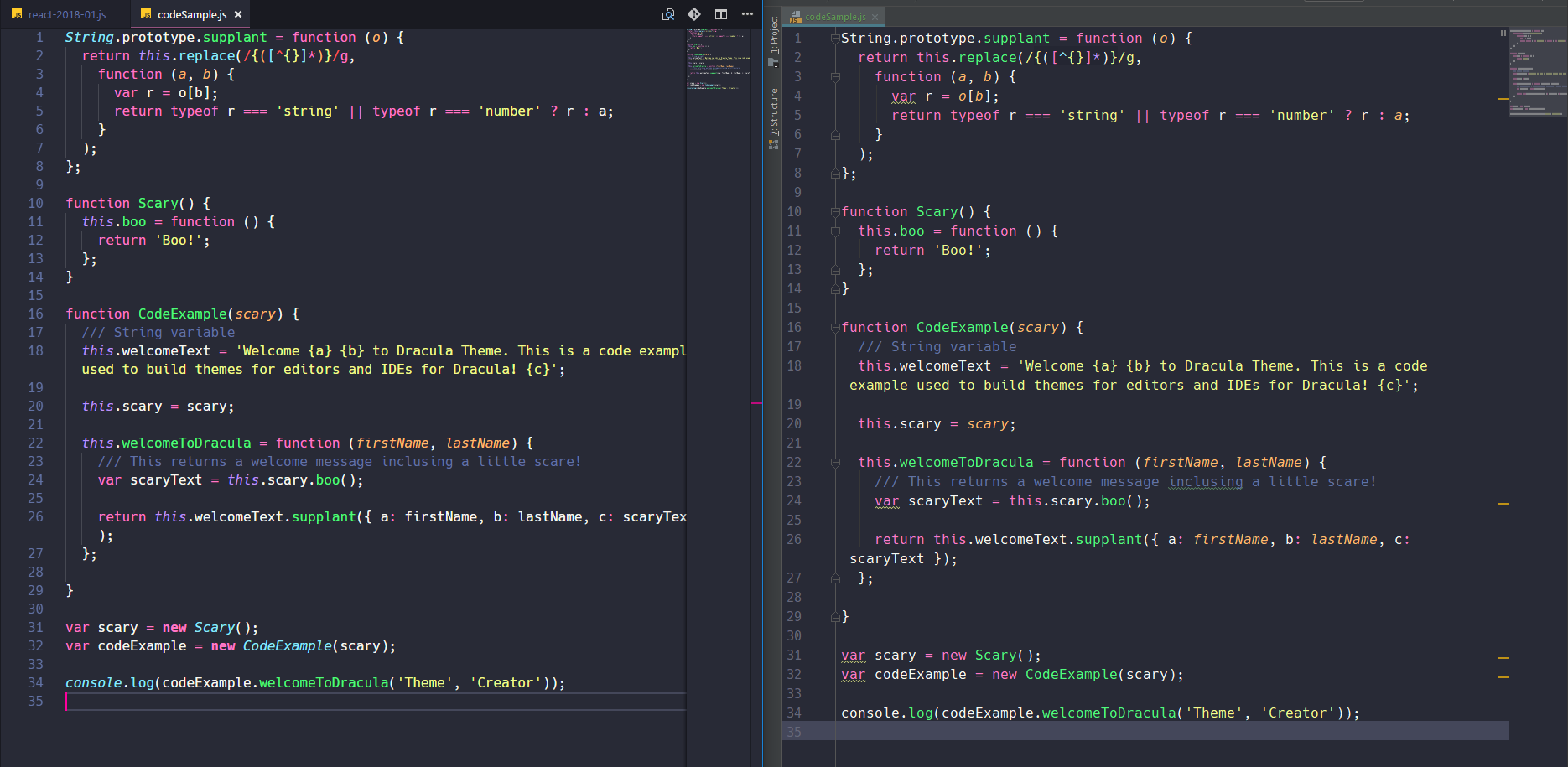Collapse Scary function fold at WebStorm line 10
This screenshot has width=1568, height=767.
pyautogui.click(x=835, y=212)
